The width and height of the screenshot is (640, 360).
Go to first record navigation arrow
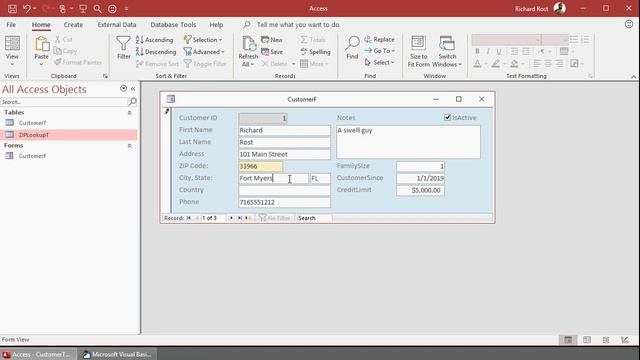click(x=189, y=218)
